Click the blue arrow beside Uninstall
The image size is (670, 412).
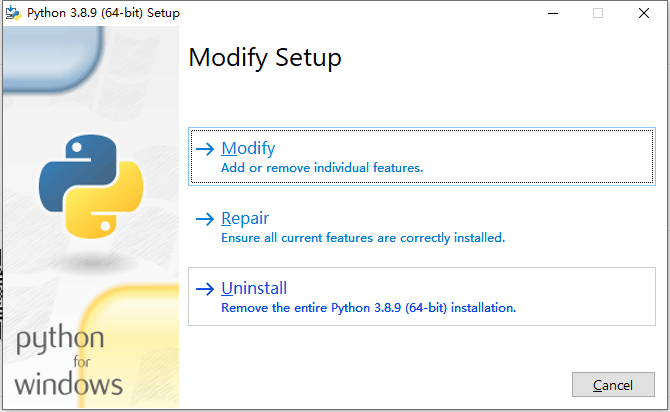coord(205,289)
